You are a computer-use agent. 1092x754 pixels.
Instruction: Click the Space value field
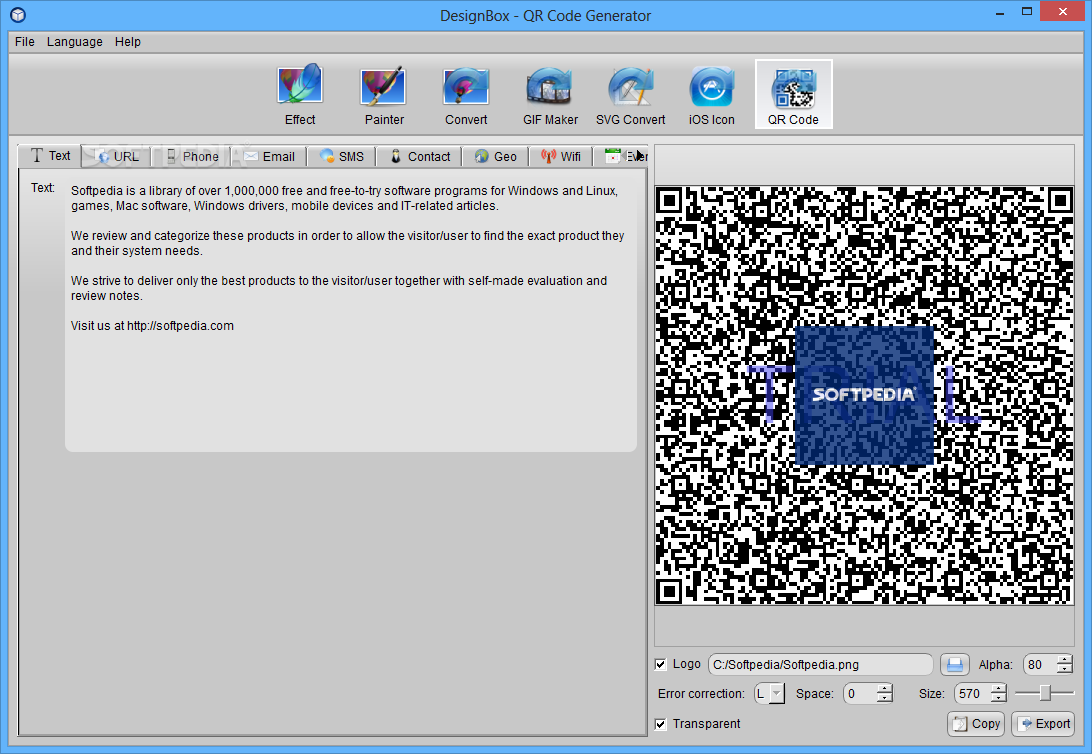[x=860, y=694]
